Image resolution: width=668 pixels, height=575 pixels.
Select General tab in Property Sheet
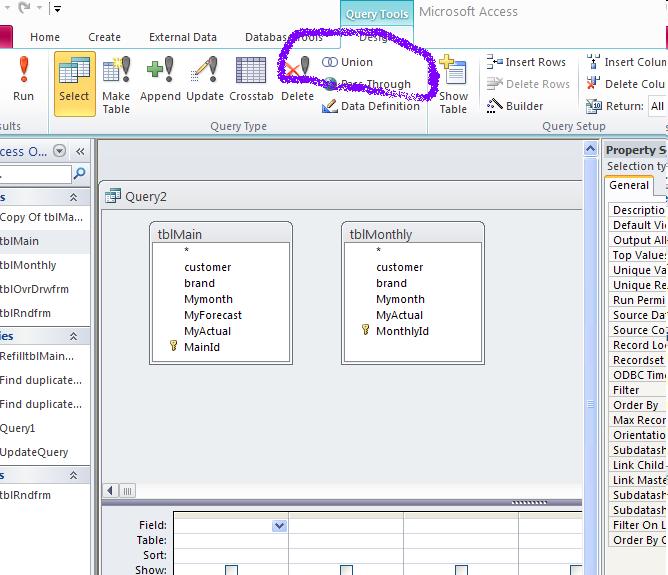pos(629,185)
